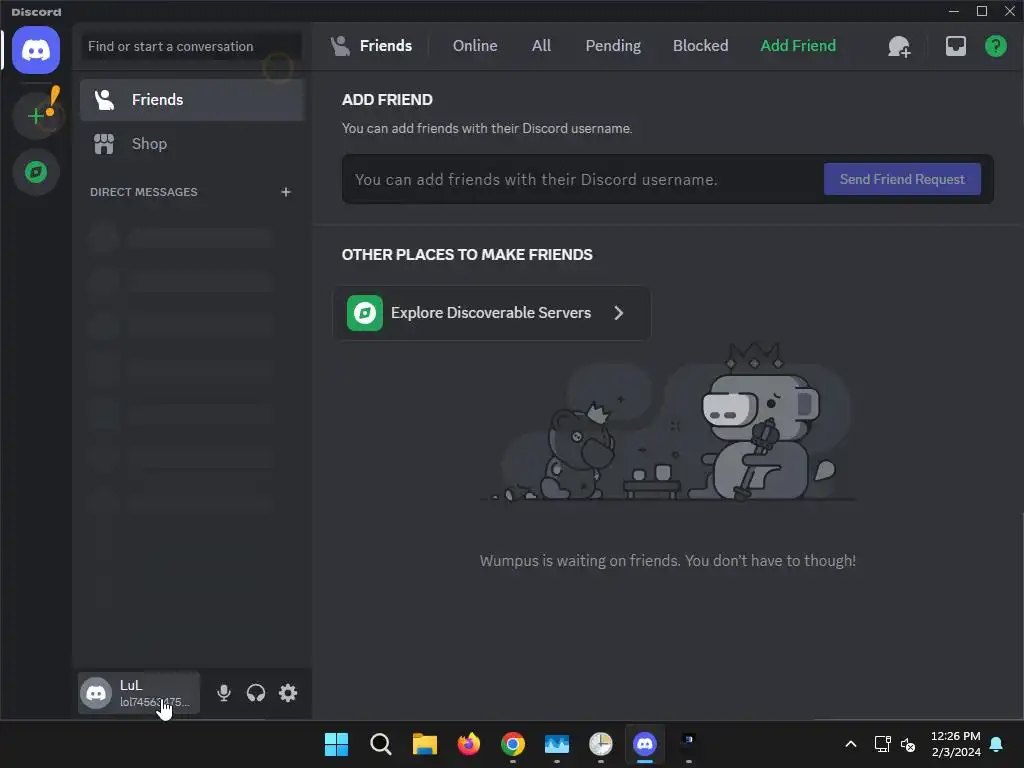Click chevron on Explore Discoverable Servers
1024x768 pixels.
[618, 313]
